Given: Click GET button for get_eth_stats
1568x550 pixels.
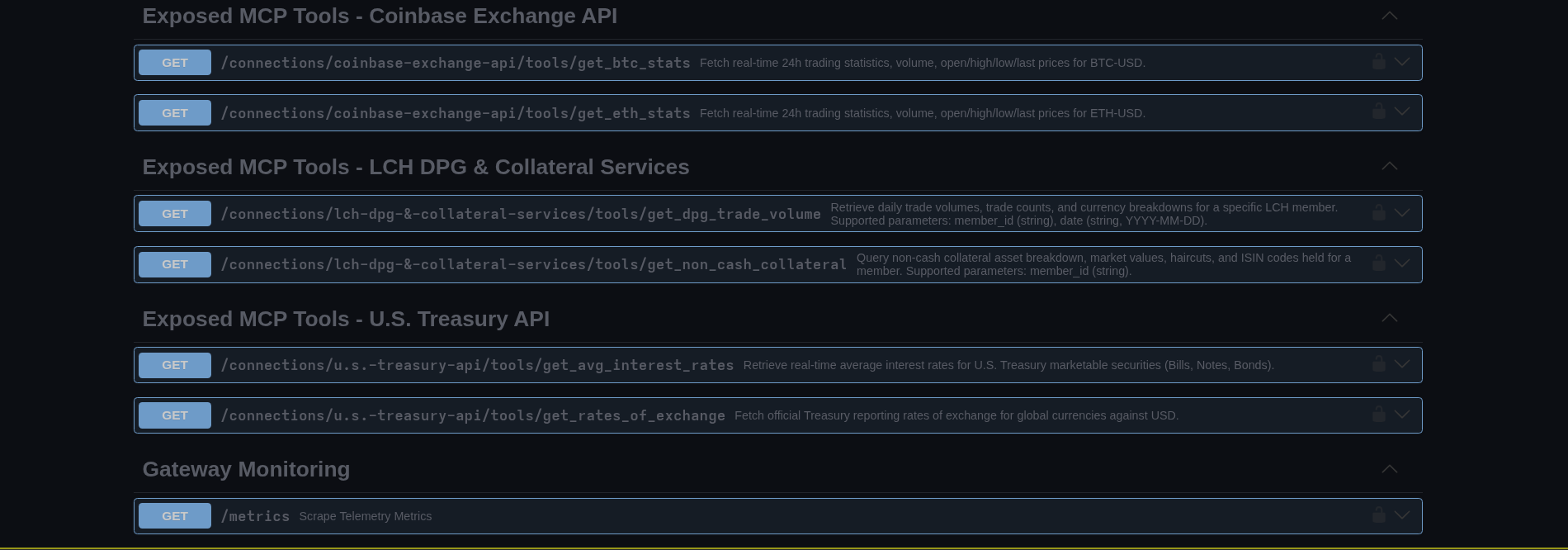Looking at the screenshot, I should tap(175, 113).
